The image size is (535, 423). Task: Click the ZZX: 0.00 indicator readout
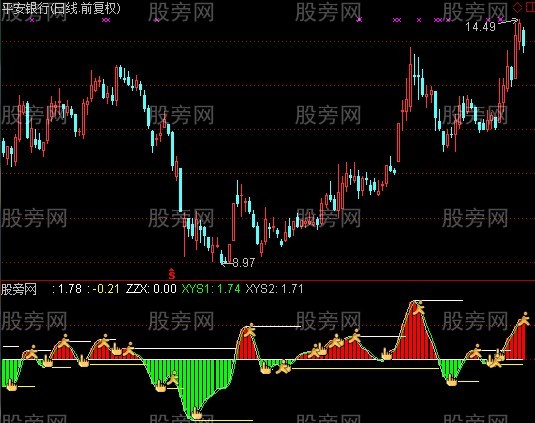[x=151, y=289]
